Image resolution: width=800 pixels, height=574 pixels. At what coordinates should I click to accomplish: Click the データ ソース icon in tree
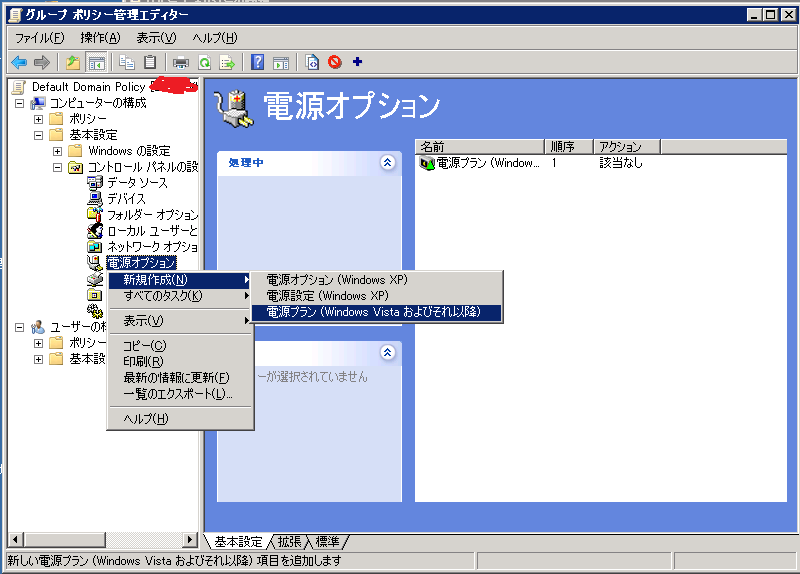pyautogui.click(x=95, y=183)
